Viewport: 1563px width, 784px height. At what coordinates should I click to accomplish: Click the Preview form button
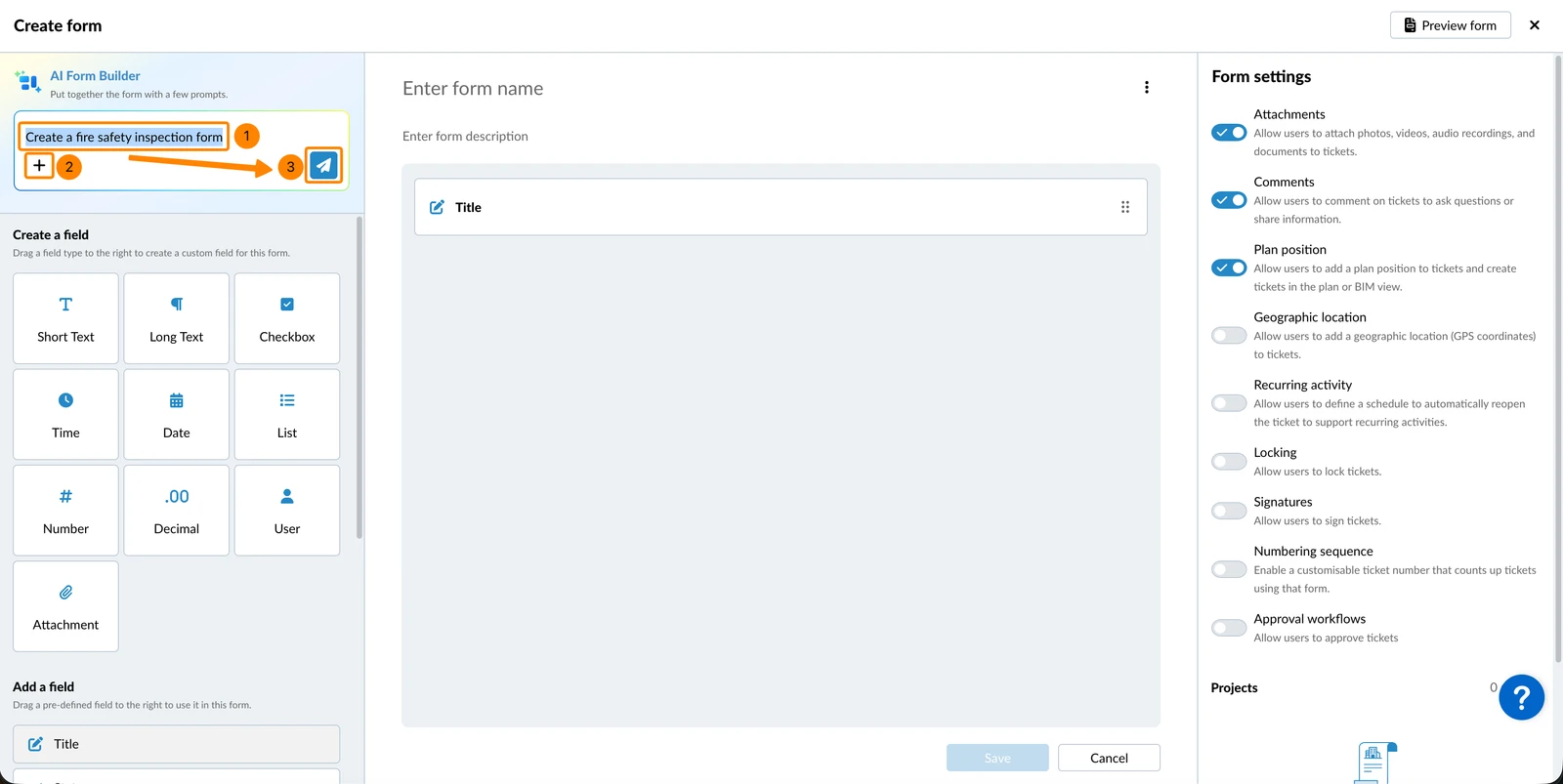(1451, 25)
